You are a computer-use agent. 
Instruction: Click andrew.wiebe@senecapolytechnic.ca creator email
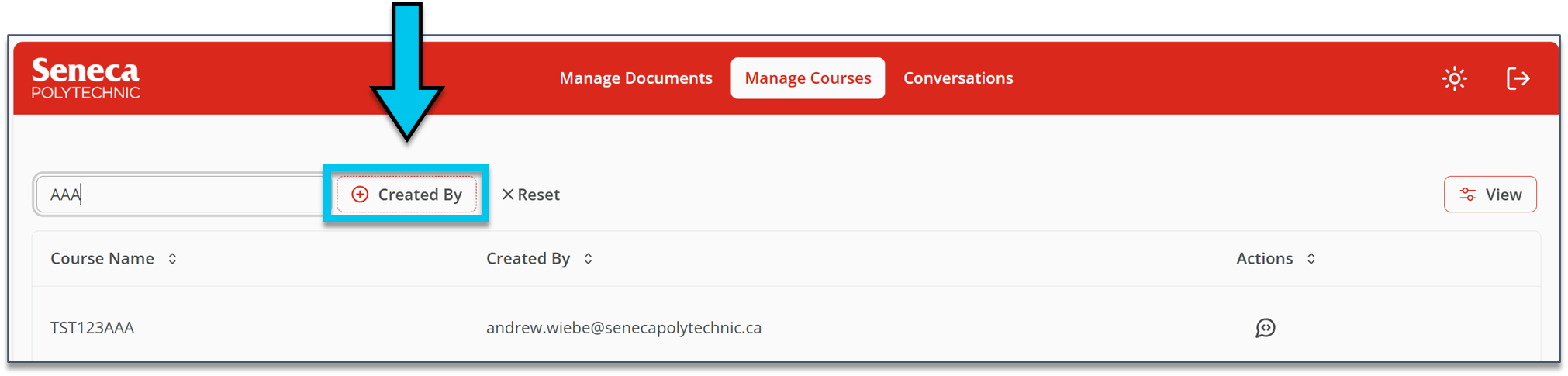click(x=623, y=328)
